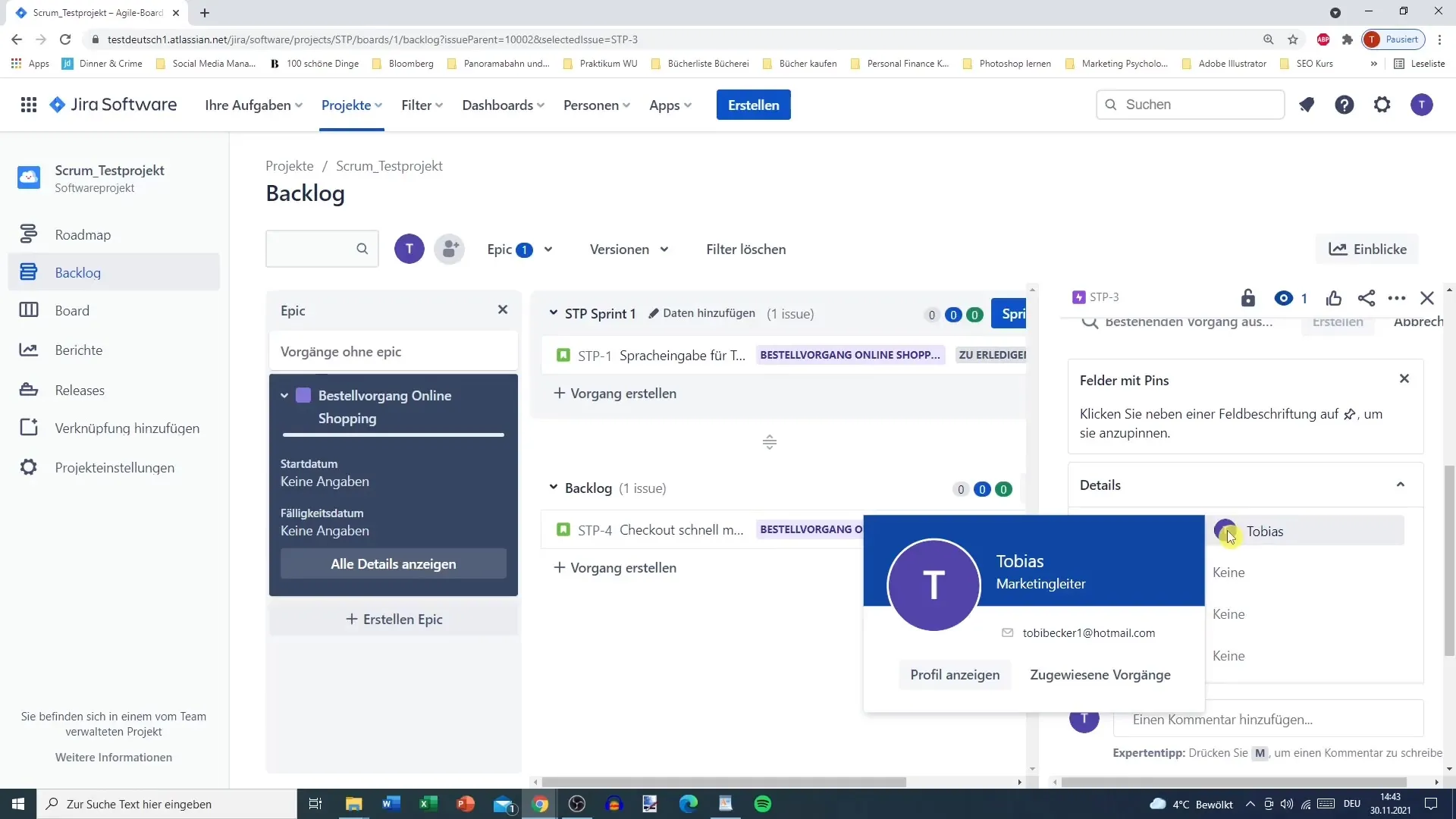Close the Epic panel
1456x819 pixels.
pos(503,309)
